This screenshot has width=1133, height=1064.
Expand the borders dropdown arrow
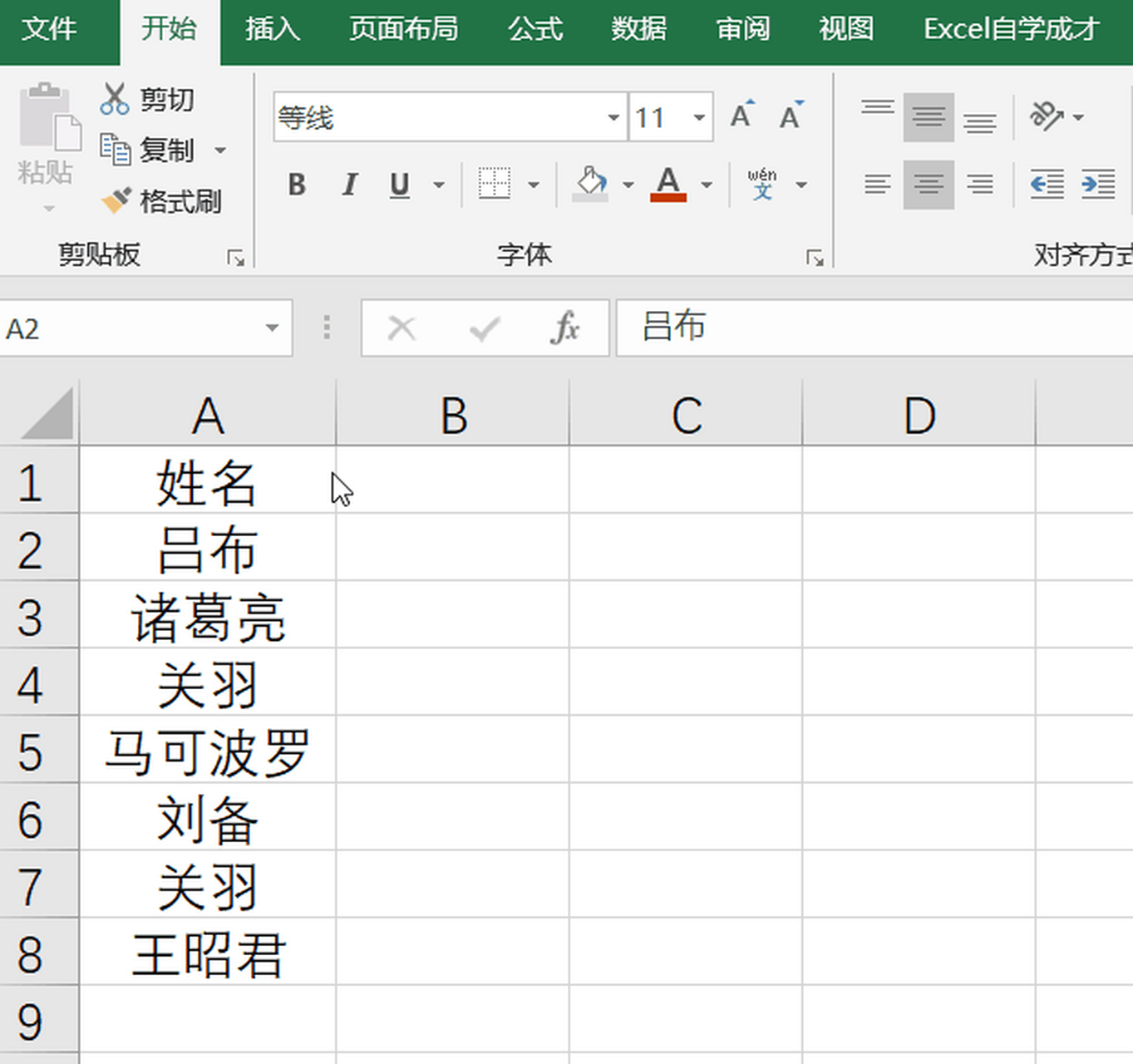[x=534, y=185]
